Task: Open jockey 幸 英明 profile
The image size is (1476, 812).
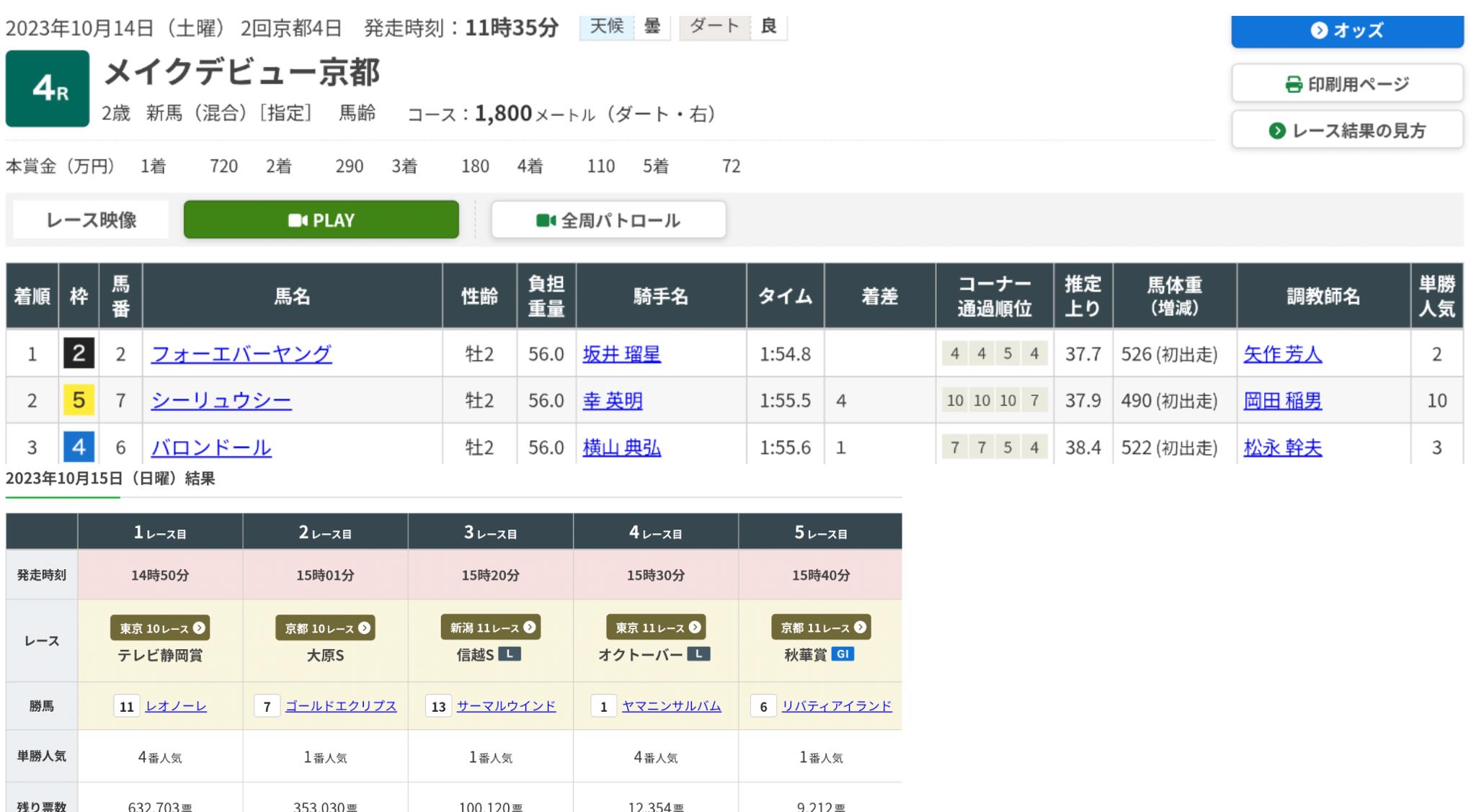Action: pos(612,401)
